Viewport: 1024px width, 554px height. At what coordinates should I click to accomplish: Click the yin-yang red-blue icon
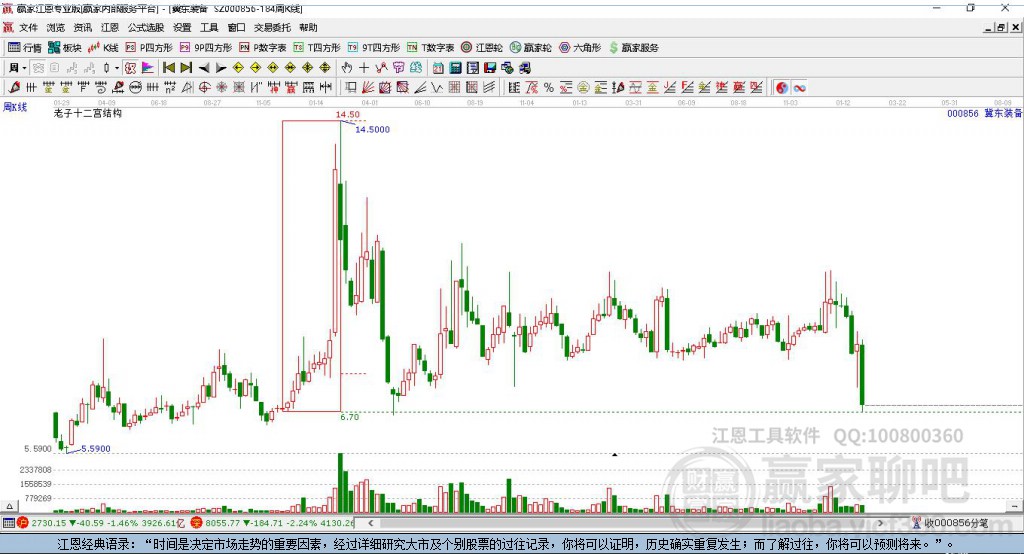[782, 88]
